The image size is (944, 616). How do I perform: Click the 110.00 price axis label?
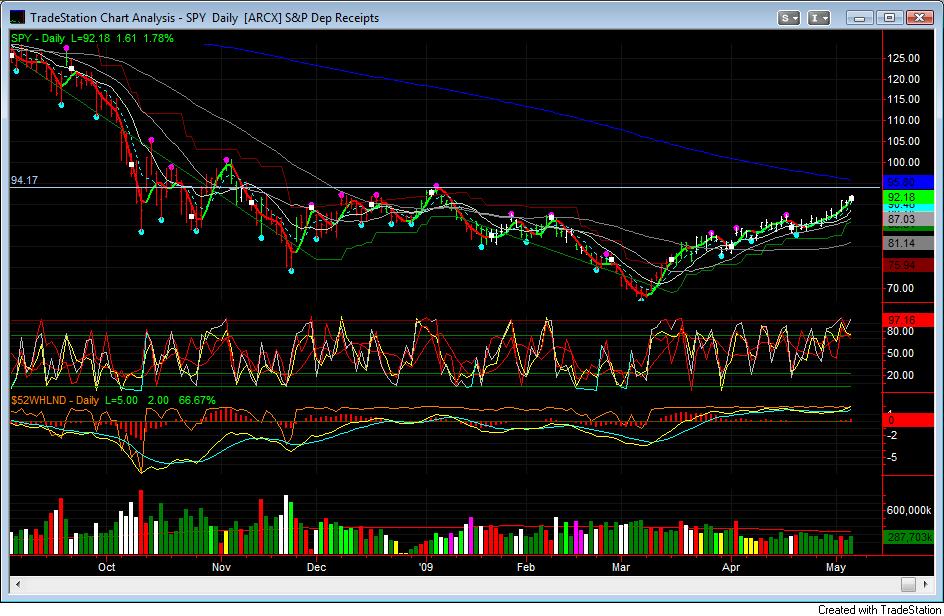(x=903, y=120)
